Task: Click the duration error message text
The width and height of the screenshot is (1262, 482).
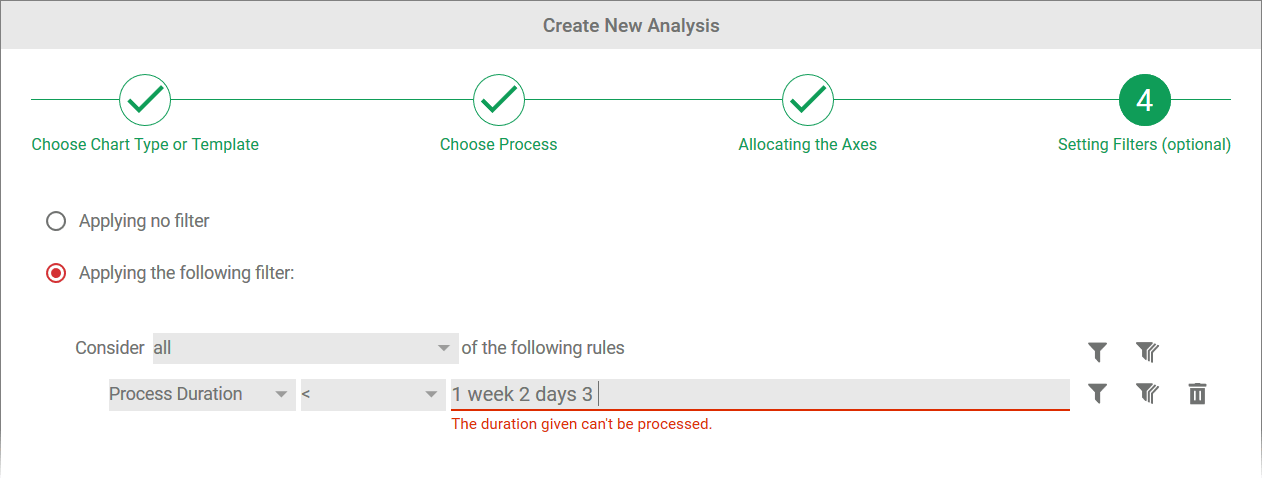Action: tap(582, 424)
